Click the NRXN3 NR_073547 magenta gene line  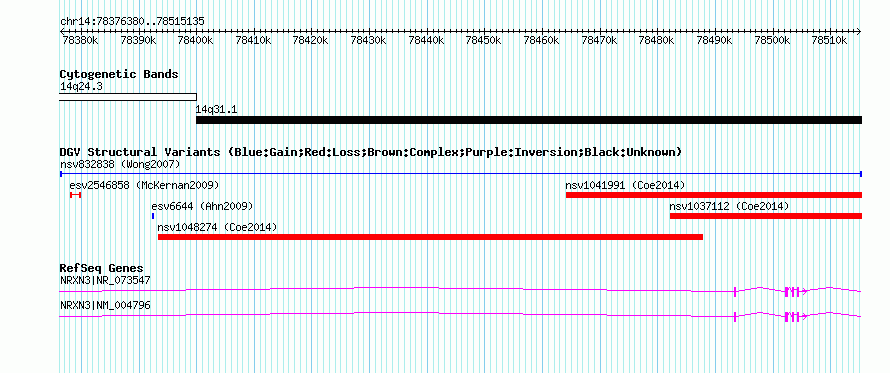click(461, 291)
